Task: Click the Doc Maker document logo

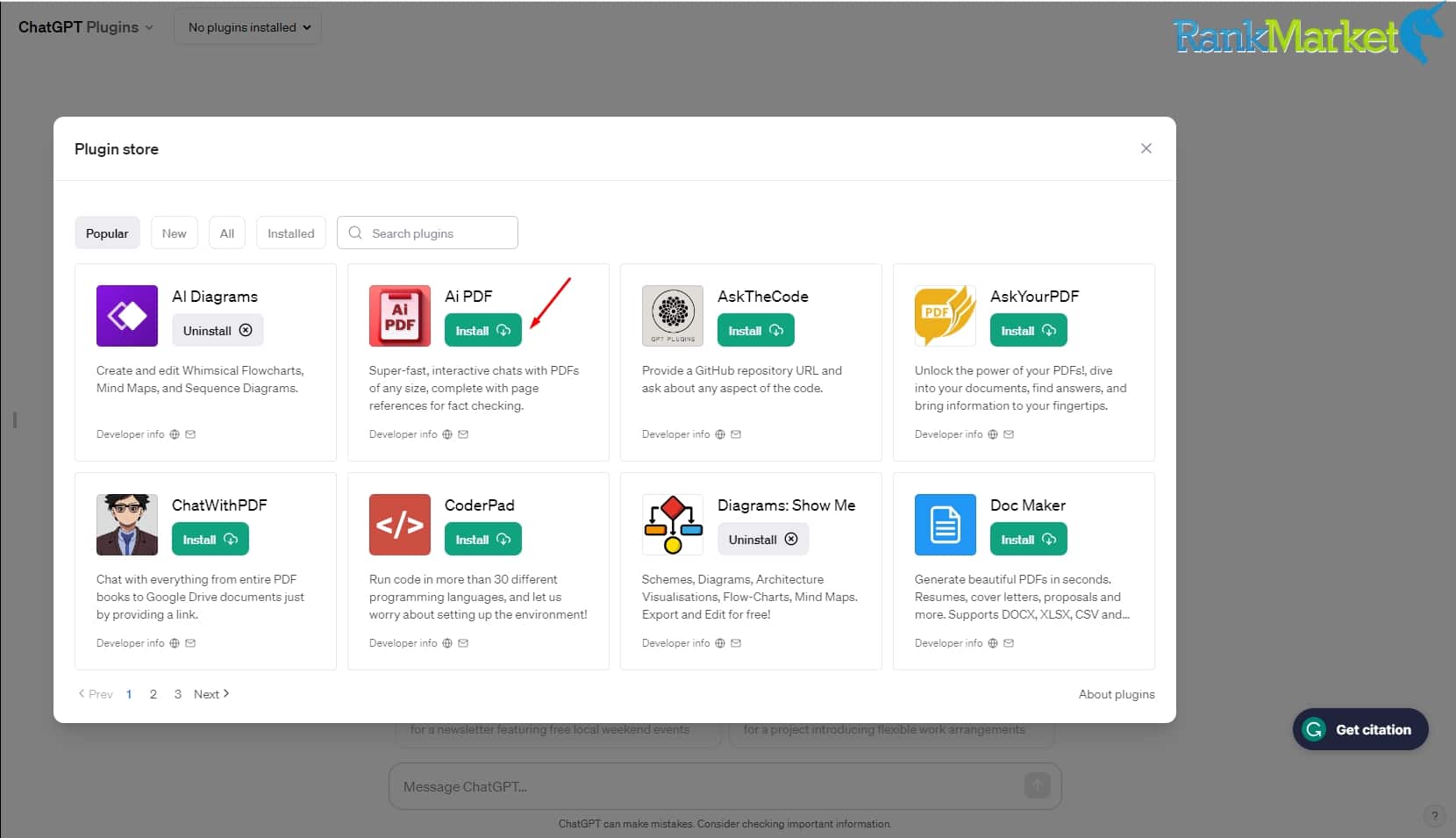Action: [x=946, y=525]
